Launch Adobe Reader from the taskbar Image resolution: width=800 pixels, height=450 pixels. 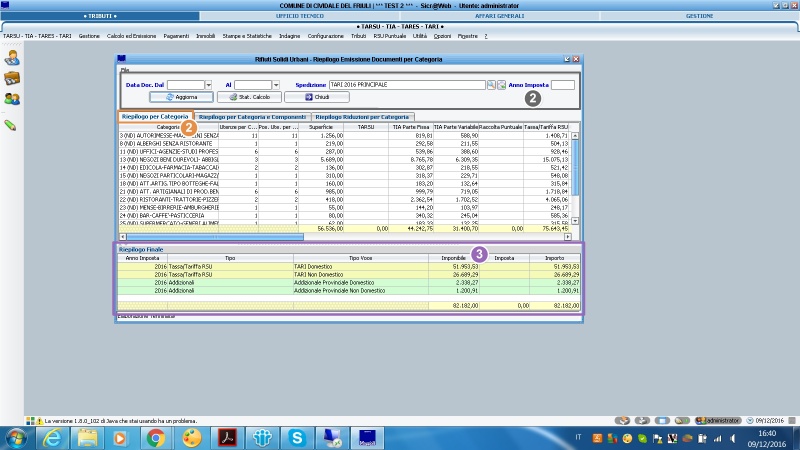coord(227,437)
